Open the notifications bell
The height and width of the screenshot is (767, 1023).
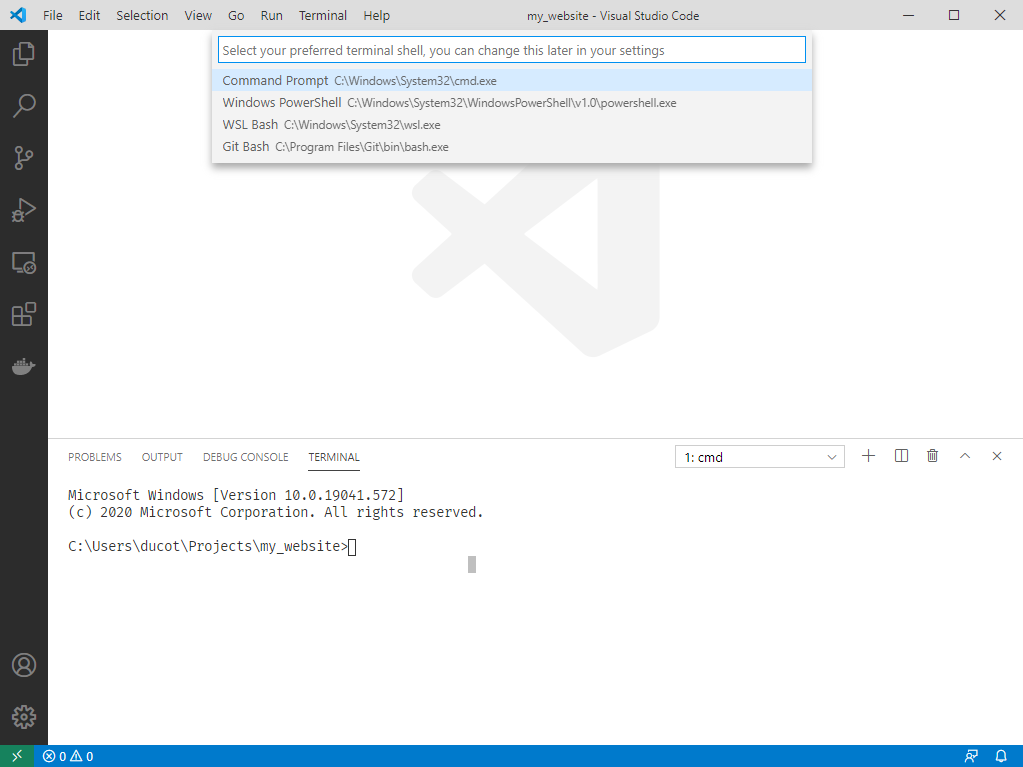click(x=1001, y=755)
